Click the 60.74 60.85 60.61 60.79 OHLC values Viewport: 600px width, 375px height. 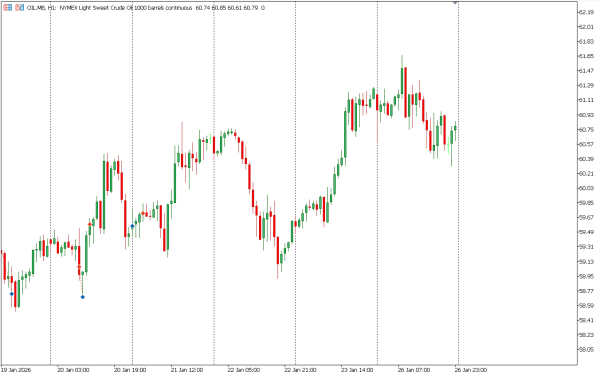tap(227, 8)
